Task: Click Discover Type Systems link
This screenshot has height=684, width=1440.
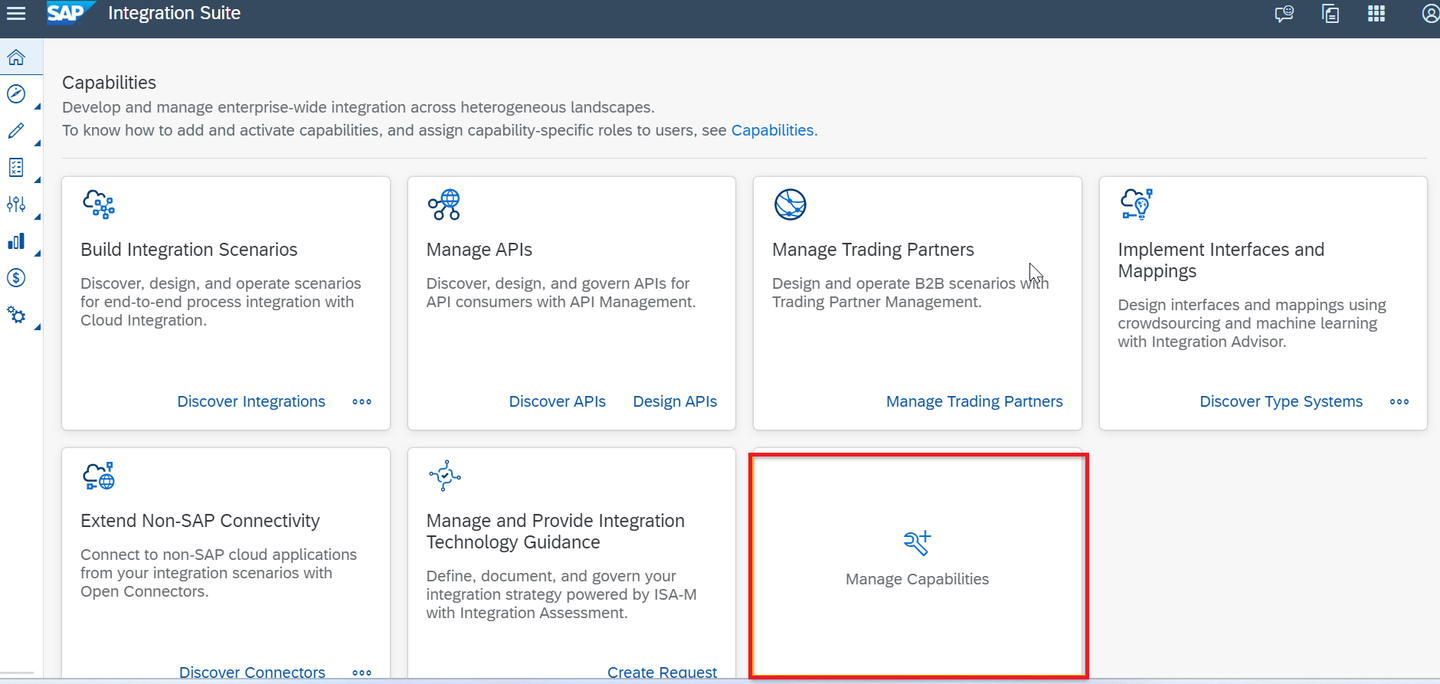Action: tap(1281, 401)
